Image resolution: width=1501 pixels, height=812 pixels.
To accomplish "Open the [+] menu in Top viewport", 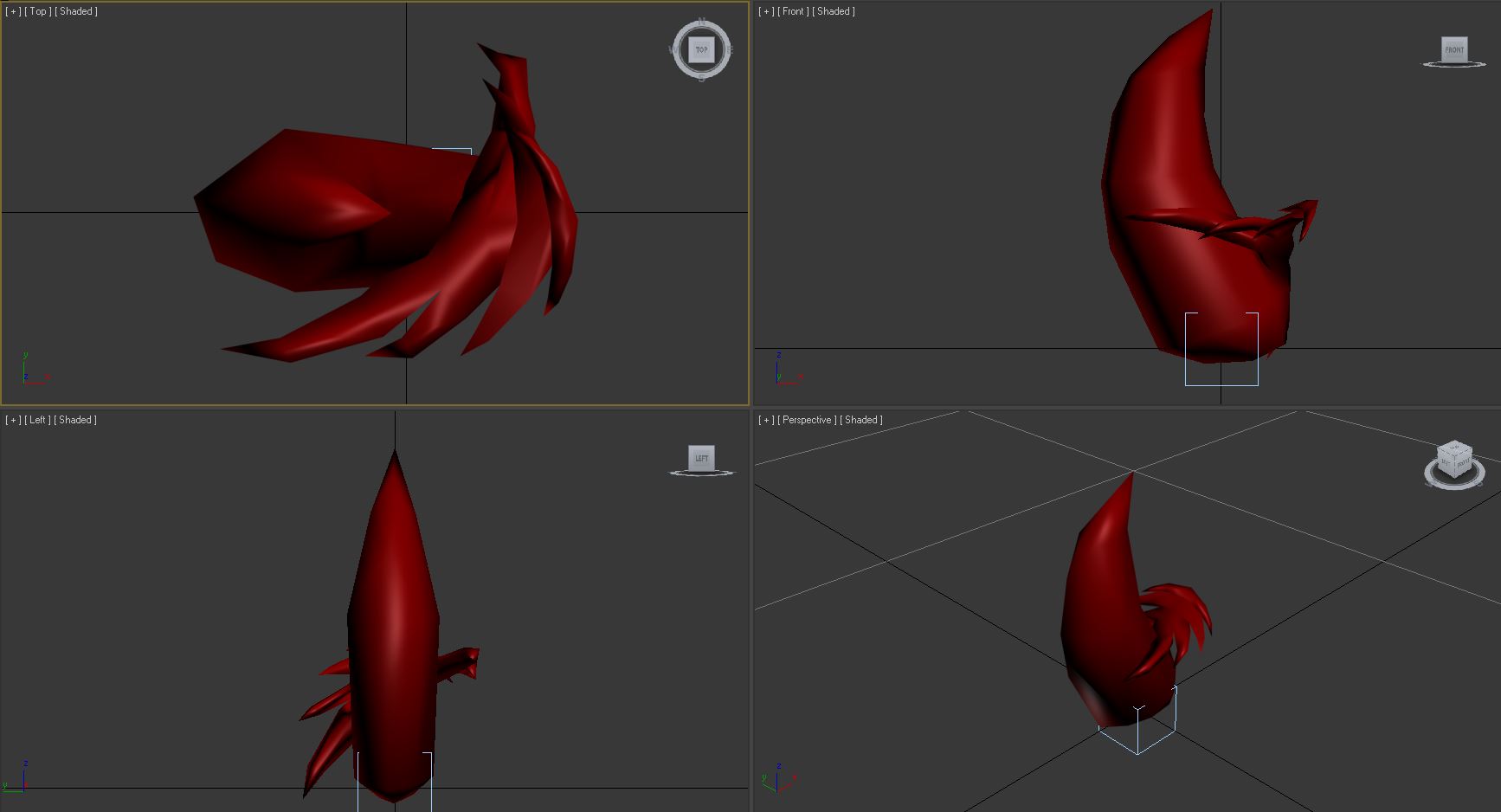I will tap(13, 11).
